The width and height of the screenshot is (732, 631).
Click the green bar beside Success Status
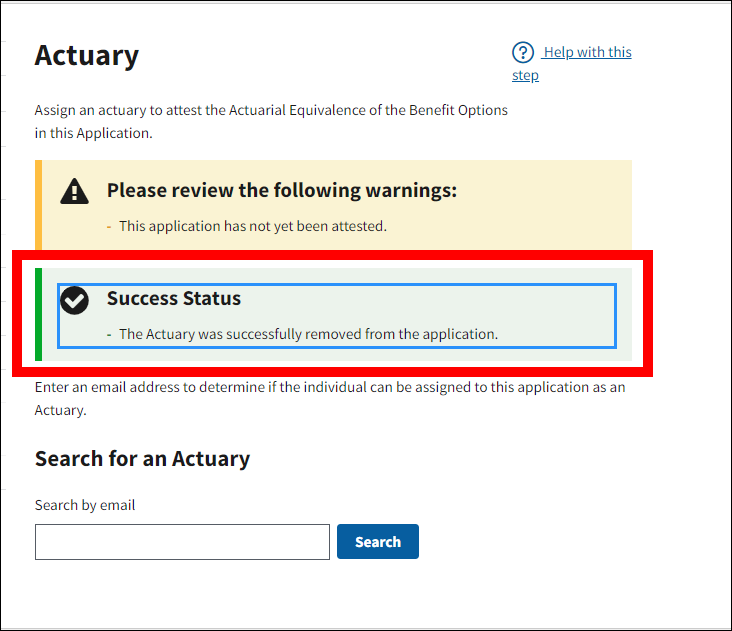tap(38, 314)
